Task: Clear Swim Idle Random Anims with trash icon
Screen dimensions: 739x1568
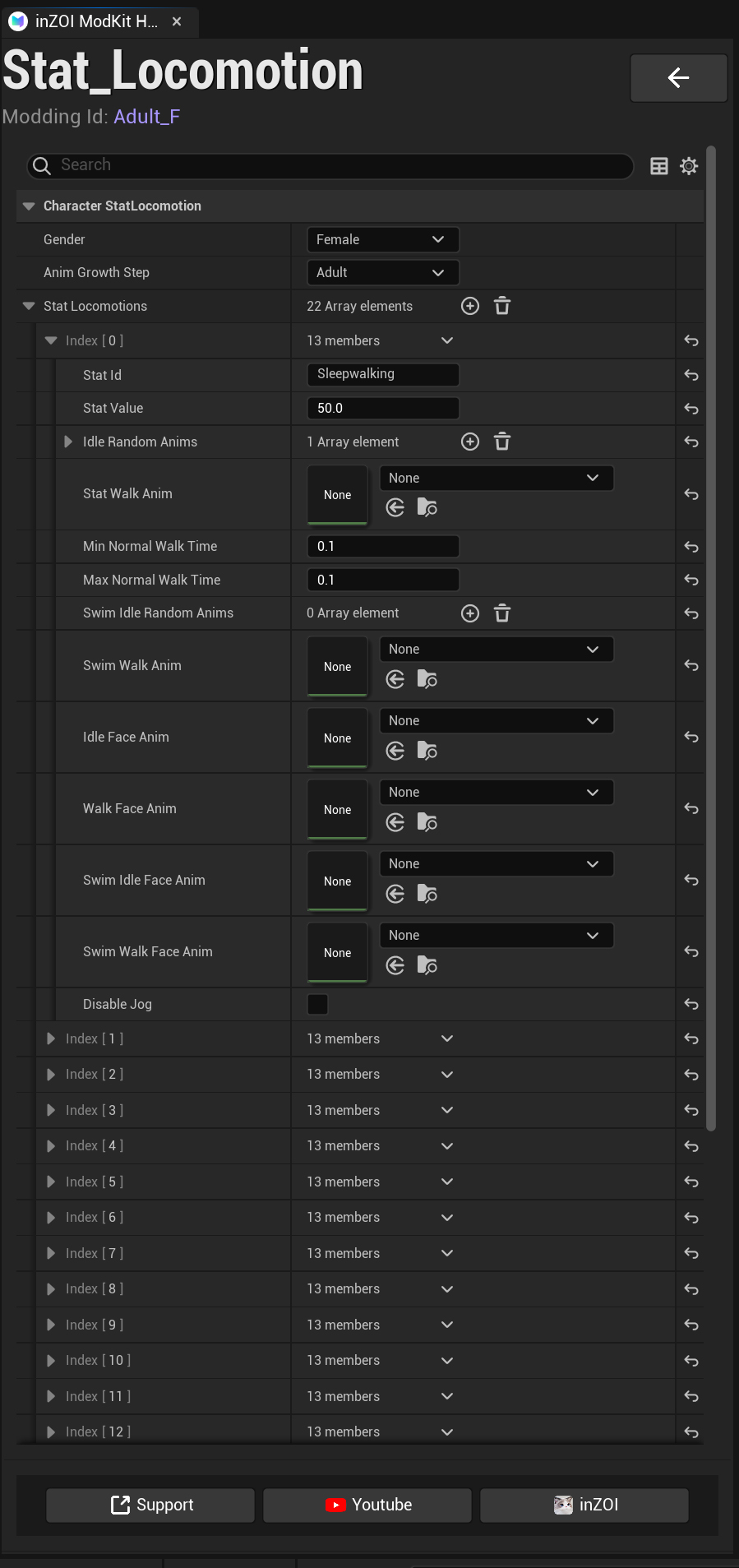Action: 502,613
